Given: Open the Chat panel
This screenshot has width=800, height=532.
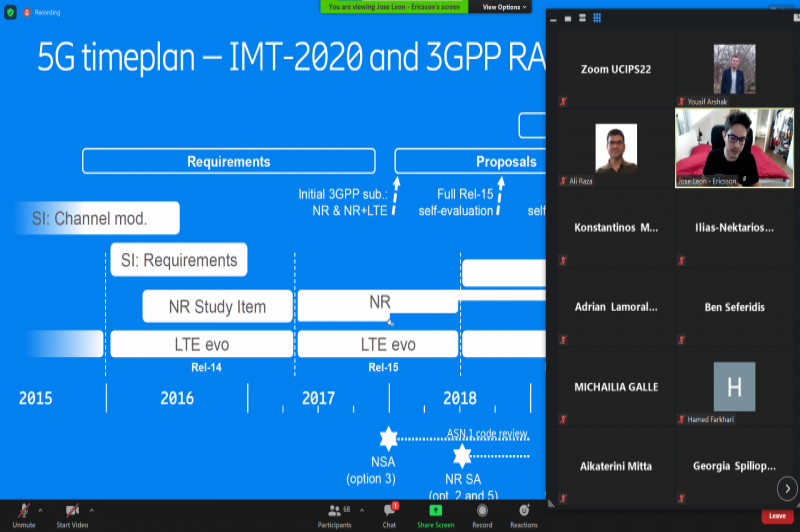Looking at the screenshot, I should [x=389, y=511].
